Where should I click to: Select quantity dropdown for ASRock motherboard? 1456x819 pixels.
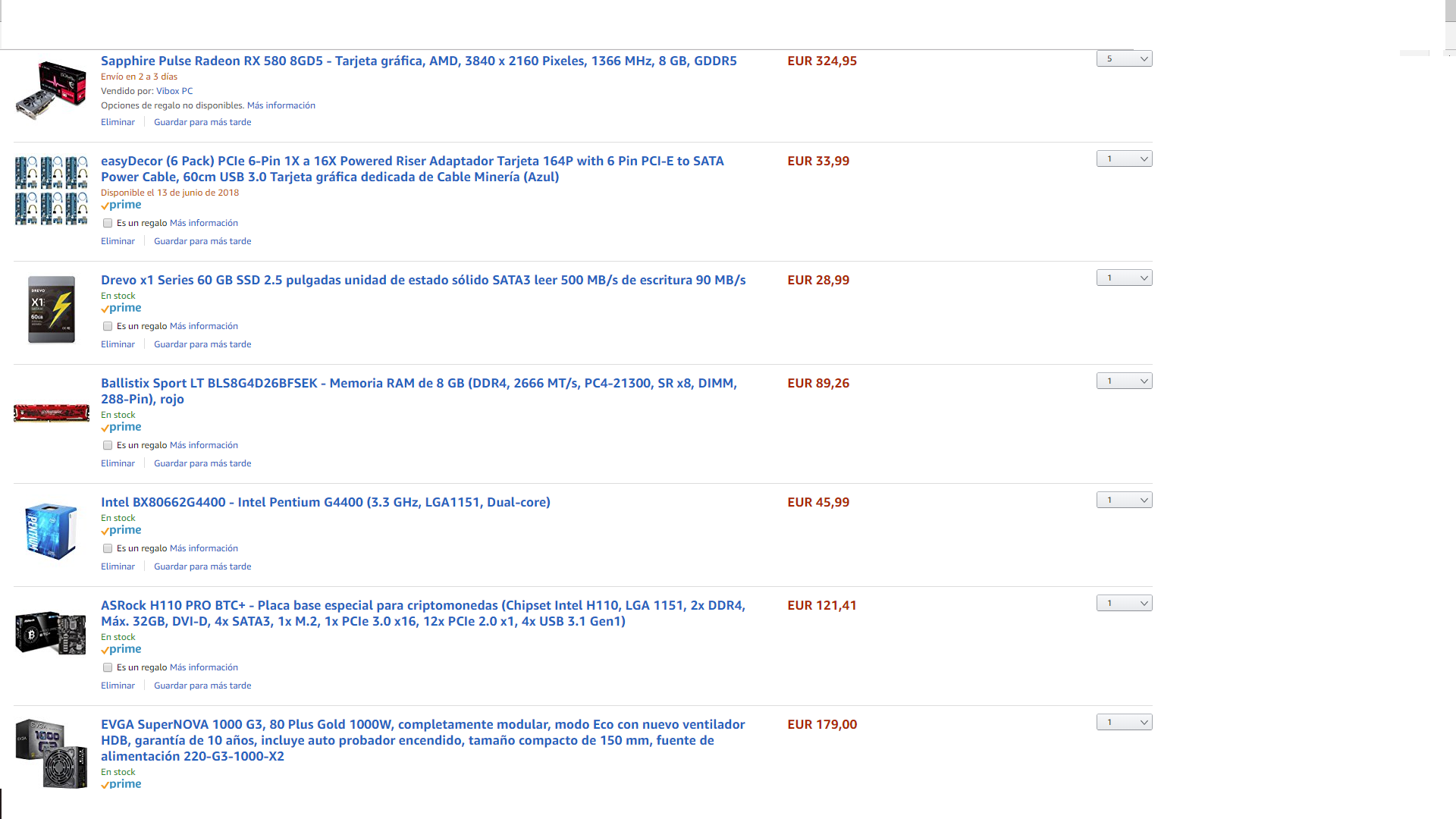pos(1124,603)
